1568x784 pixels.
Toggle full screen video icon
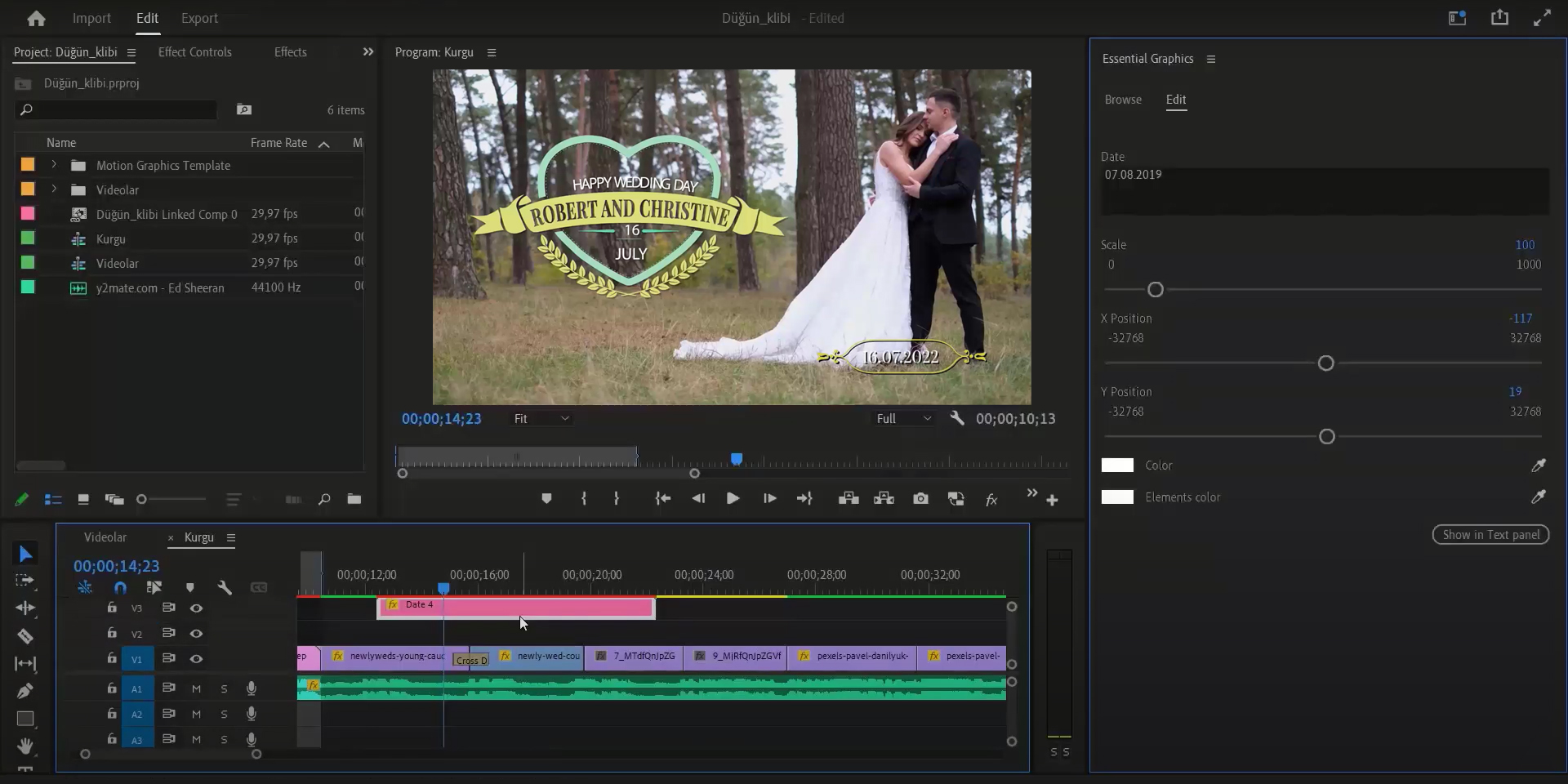click(1542, 18)
